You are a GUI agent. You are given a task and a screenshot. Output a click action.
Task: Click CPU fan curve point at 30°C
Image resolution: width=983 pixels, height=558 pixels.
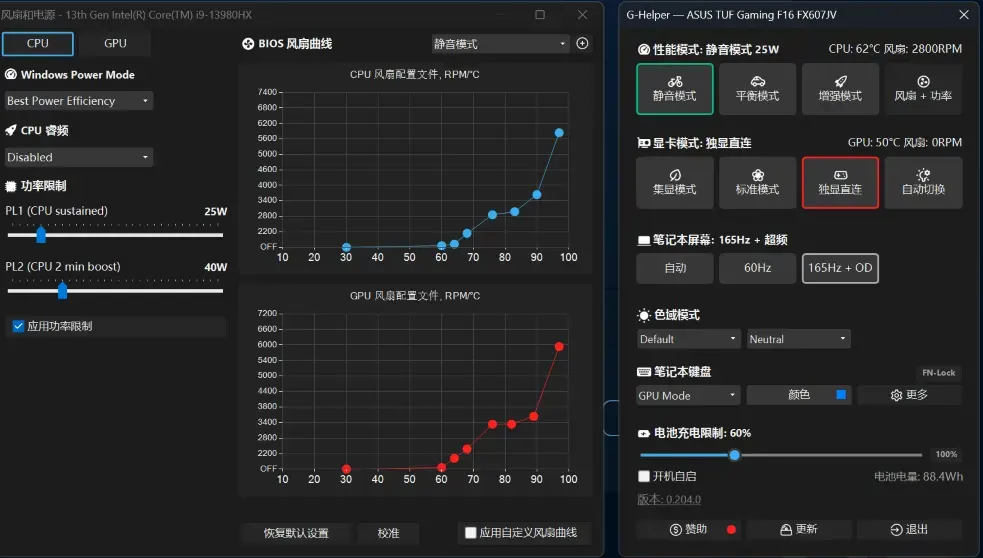click(x=346, y=247)
